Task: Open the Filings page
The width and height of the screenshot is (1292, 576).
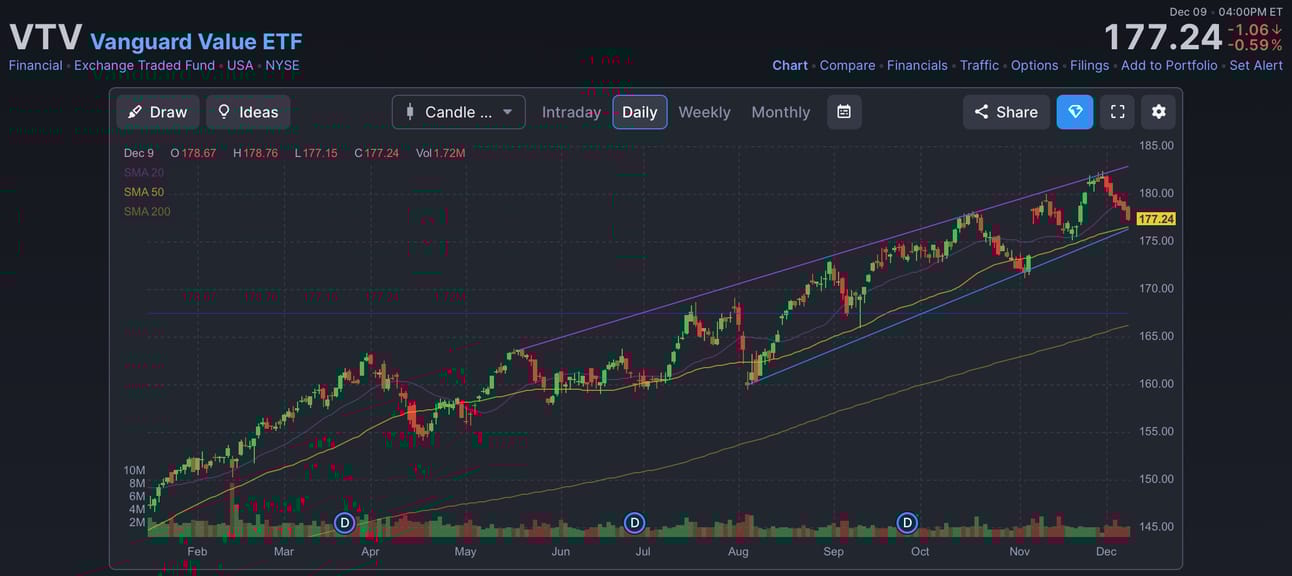Action: (1089, 65)
